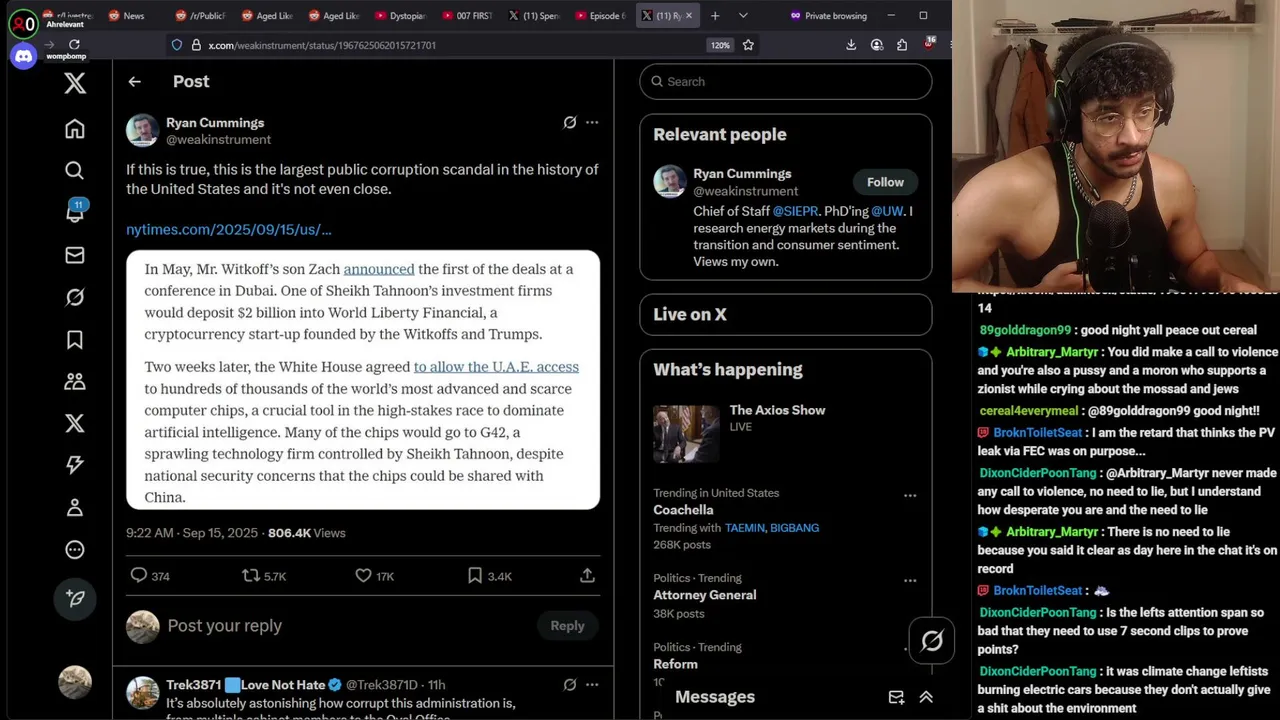Viewport: 1280px width, 720px height.
Task: Open the X logo home icon in sidebar
Action: tap(75, 83)
